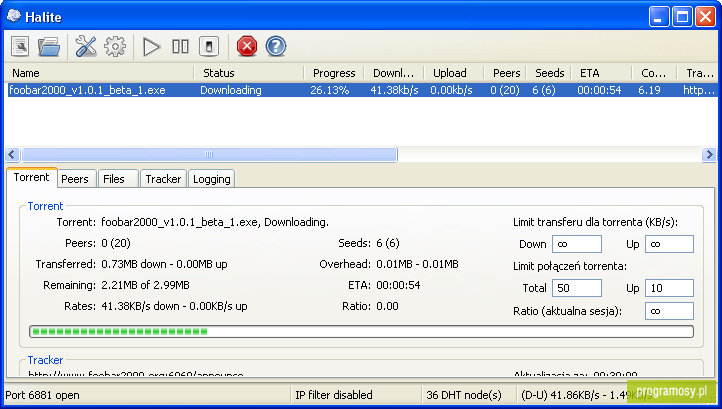Image resolution: width=722 pixels, height=409 pixels.
Task: Open the folder icon in toolbar
Action: click(x=49, y=47)
